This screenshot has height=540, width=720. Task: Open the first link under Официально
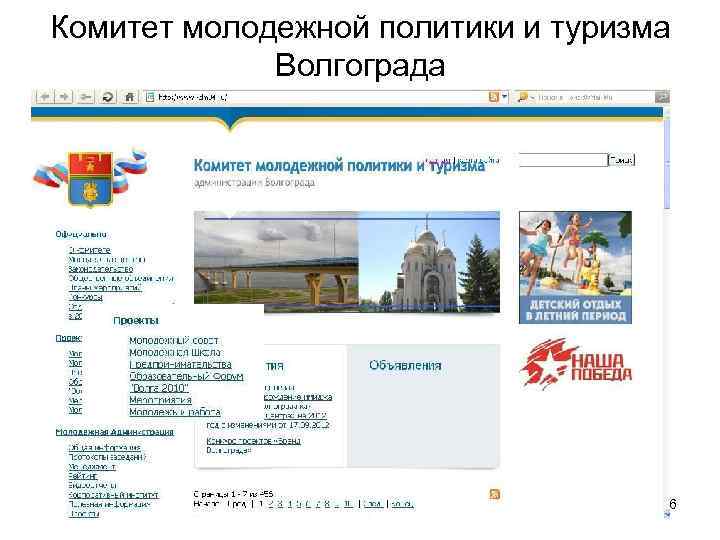90,250
